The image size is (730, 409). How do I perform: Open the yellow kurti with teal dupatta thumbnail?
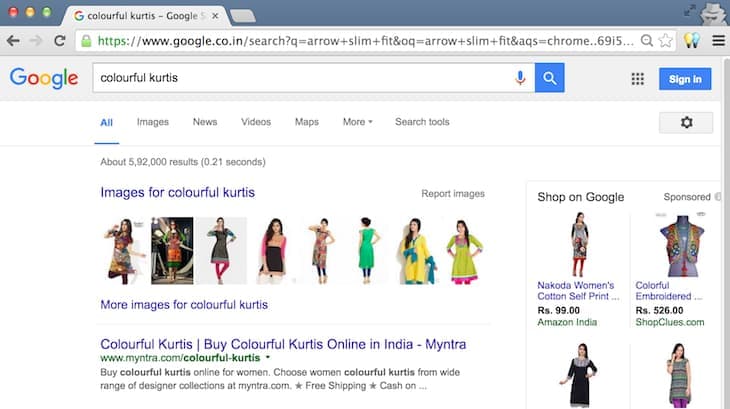(x=418, y=251)
